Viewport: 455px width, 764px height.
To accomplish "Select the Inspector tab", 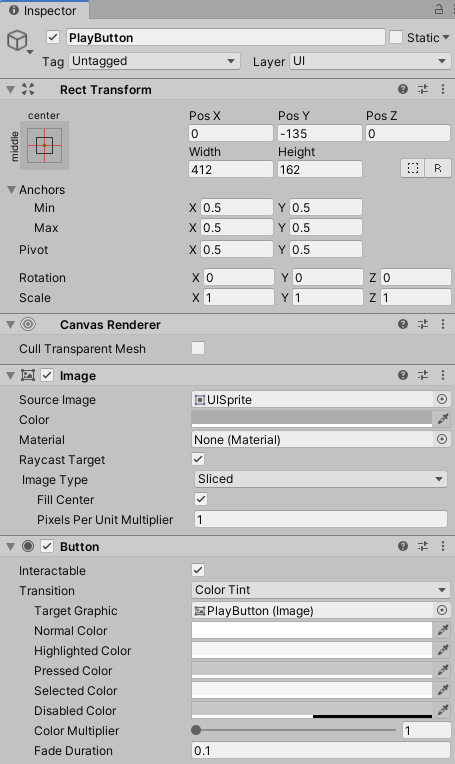I will [x=44, y=10].
